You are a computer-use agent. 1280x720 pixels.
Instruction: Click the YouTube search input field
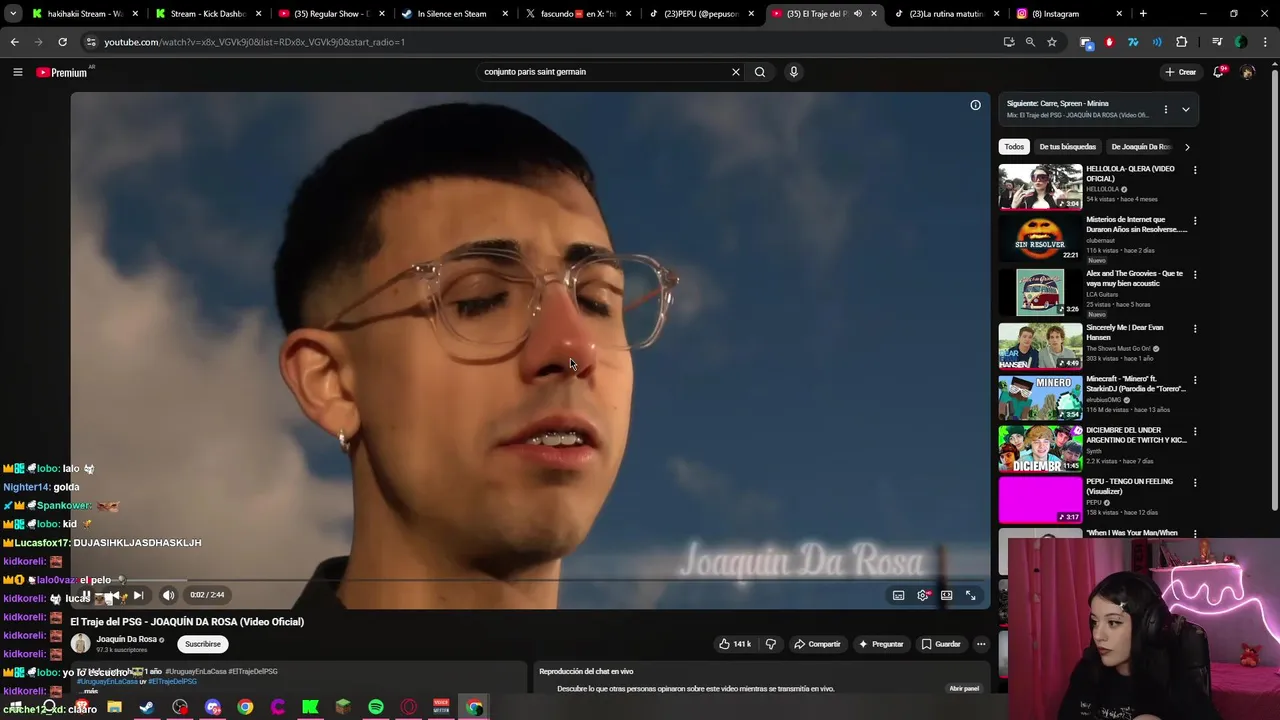pos(605,72)
